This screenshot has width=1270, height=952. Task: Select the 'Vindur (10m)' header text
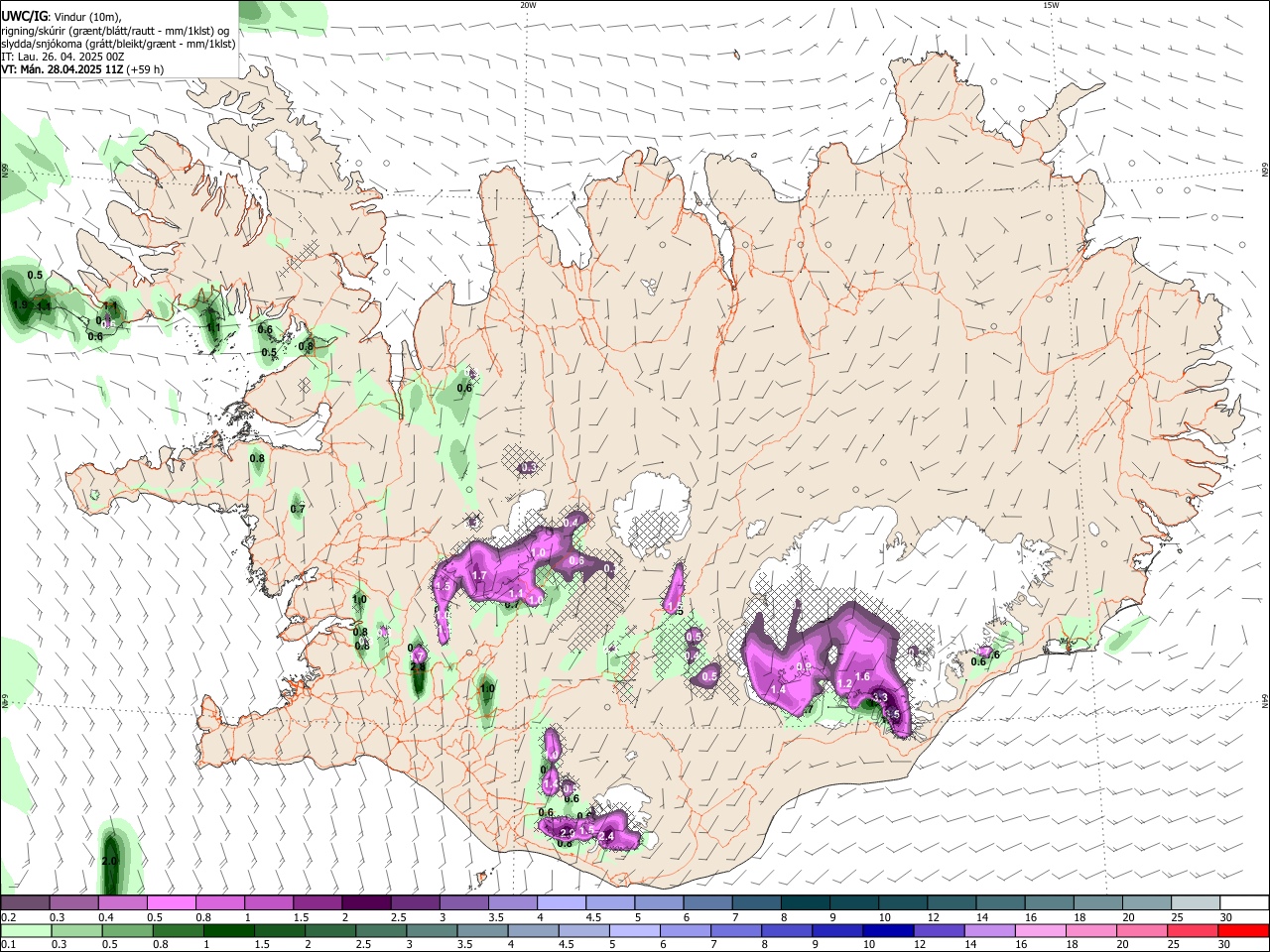tap(88, 18)
